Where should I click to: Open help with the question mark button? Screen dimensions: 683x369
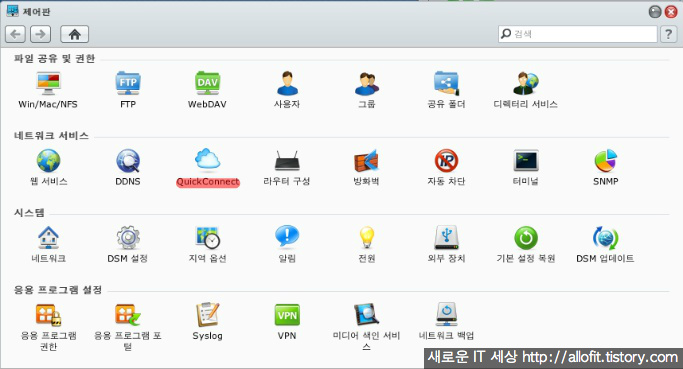[x=668, y=34]
